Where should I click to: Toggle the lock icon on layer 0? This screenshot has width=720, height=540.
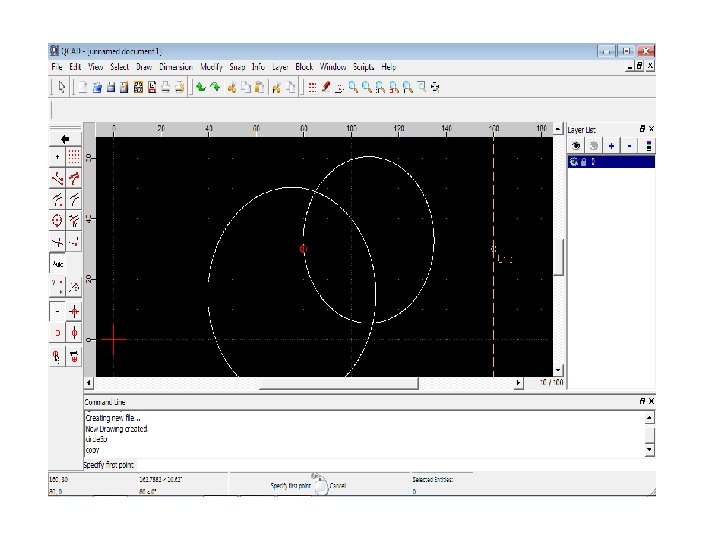click(x=584, y=162)
